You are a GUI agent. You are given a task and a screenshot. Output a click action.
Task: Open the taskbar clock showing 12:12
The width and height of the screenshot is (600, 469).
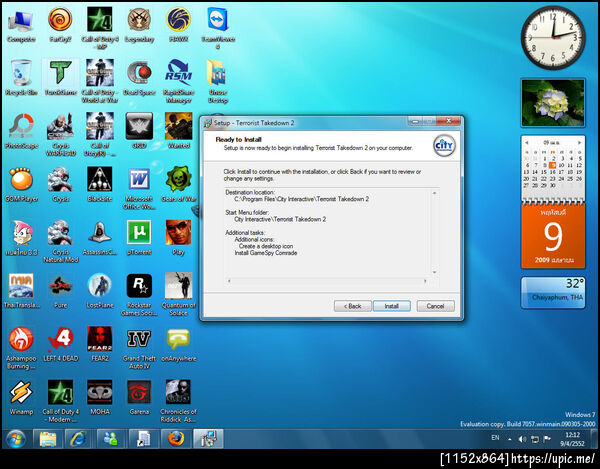(572, 439)
